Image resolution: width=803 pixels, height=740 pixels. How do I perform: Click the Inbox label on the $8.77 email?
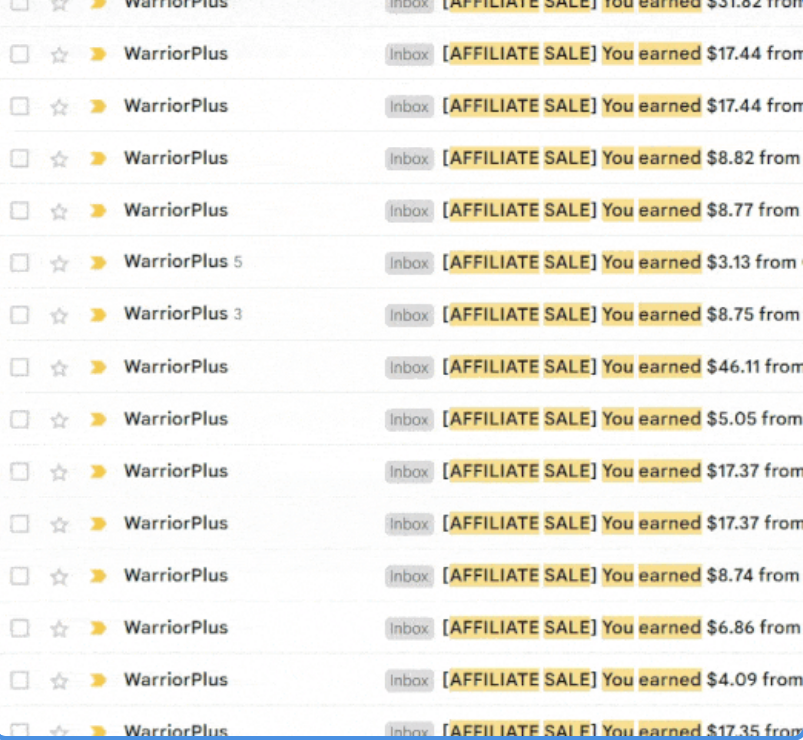pos(409,210)
